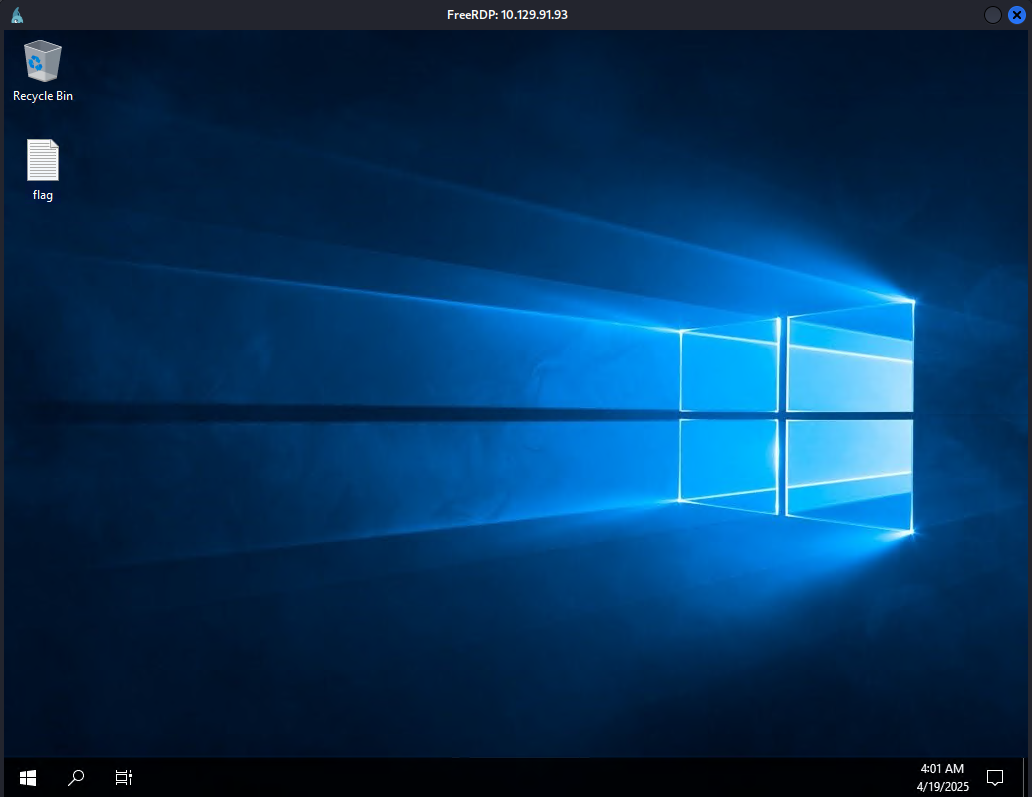Click the wallpaper Windows logo's bottom-right pane

(x=850, y=470)
